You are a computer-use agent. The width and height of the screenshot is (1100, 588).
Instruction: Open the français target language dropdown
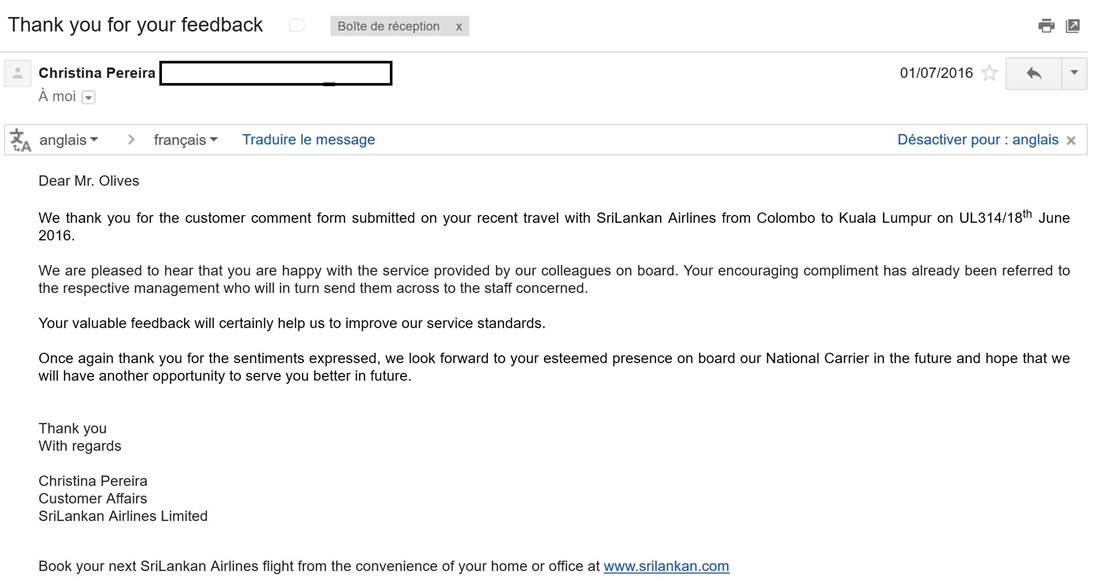pos(185,140)
